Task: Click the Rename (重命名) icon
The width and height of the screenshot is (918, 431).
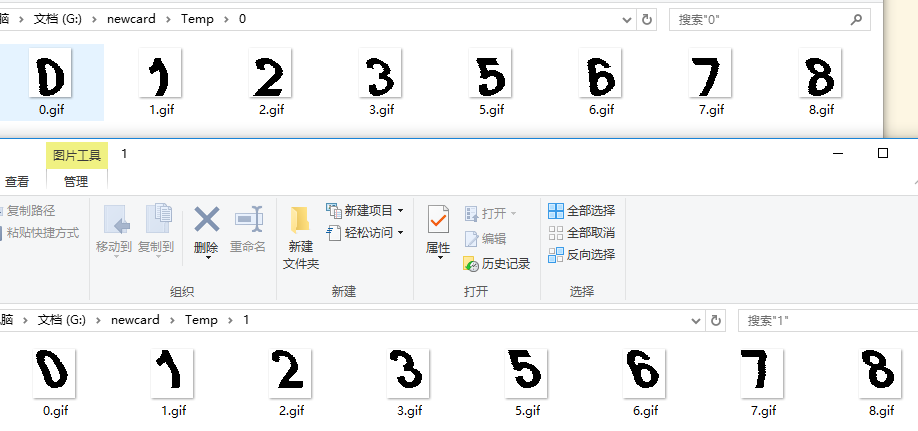Action: [248, 219]
